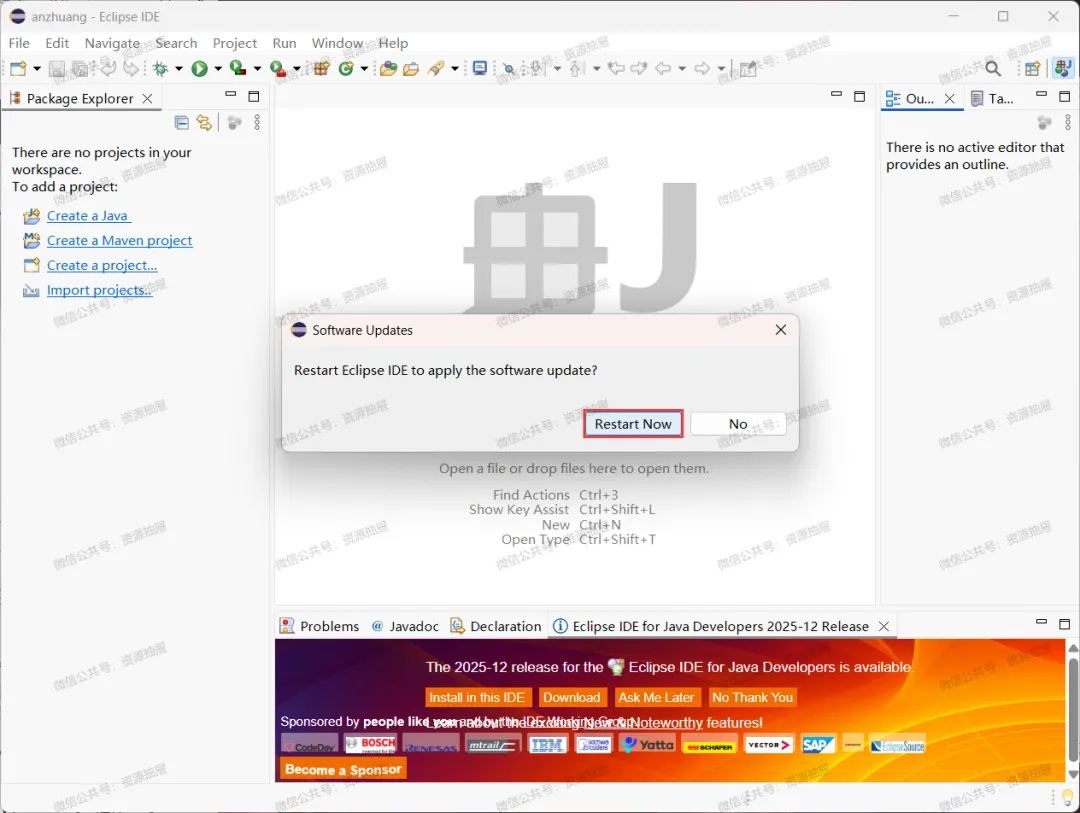This screenshot has width=1080, height=813.
Task: Open the Coverage dropdown arrow
Action: (257, 69)
